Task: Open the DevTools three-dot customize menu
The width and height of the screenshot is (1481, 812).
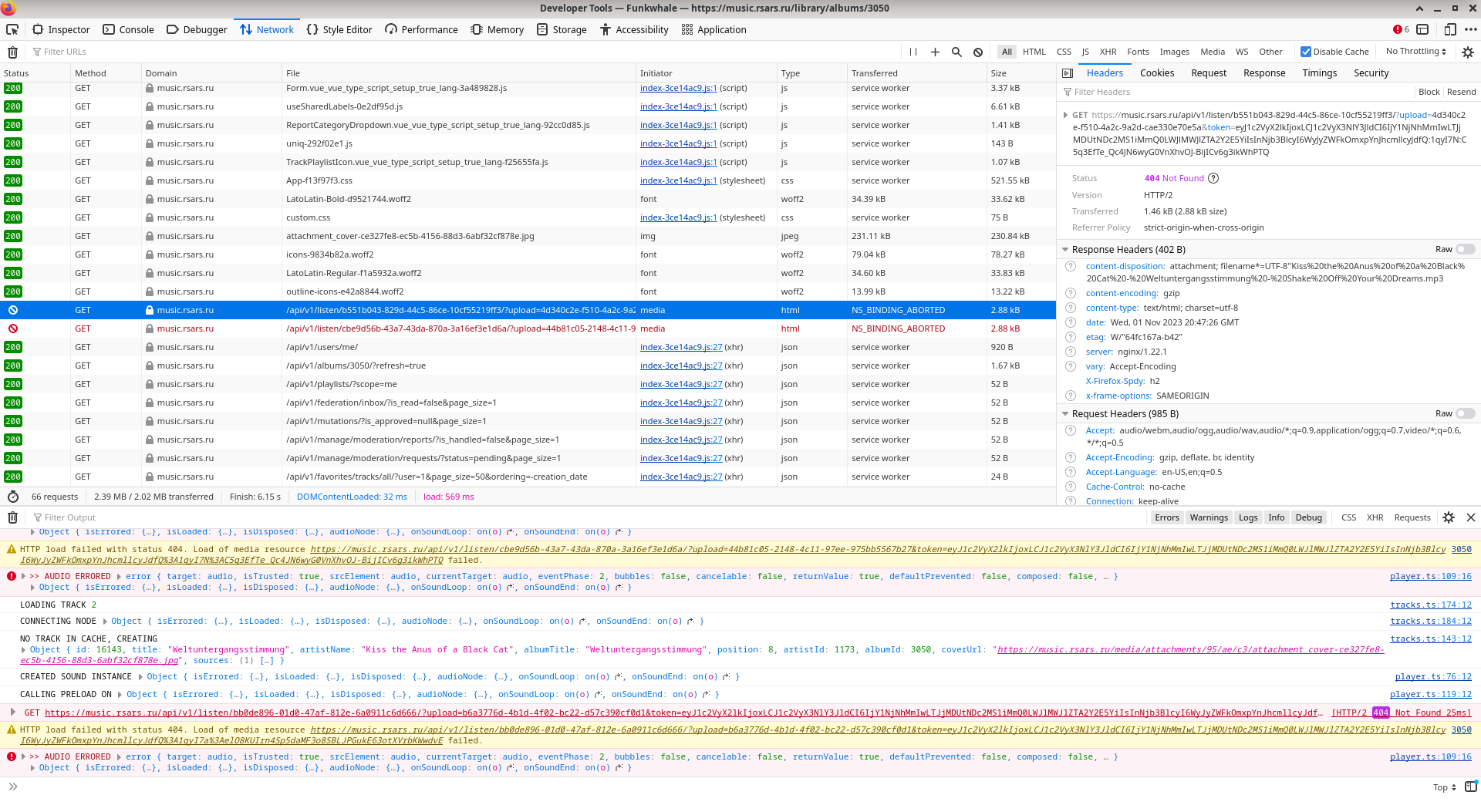Action: (1470, 29)
